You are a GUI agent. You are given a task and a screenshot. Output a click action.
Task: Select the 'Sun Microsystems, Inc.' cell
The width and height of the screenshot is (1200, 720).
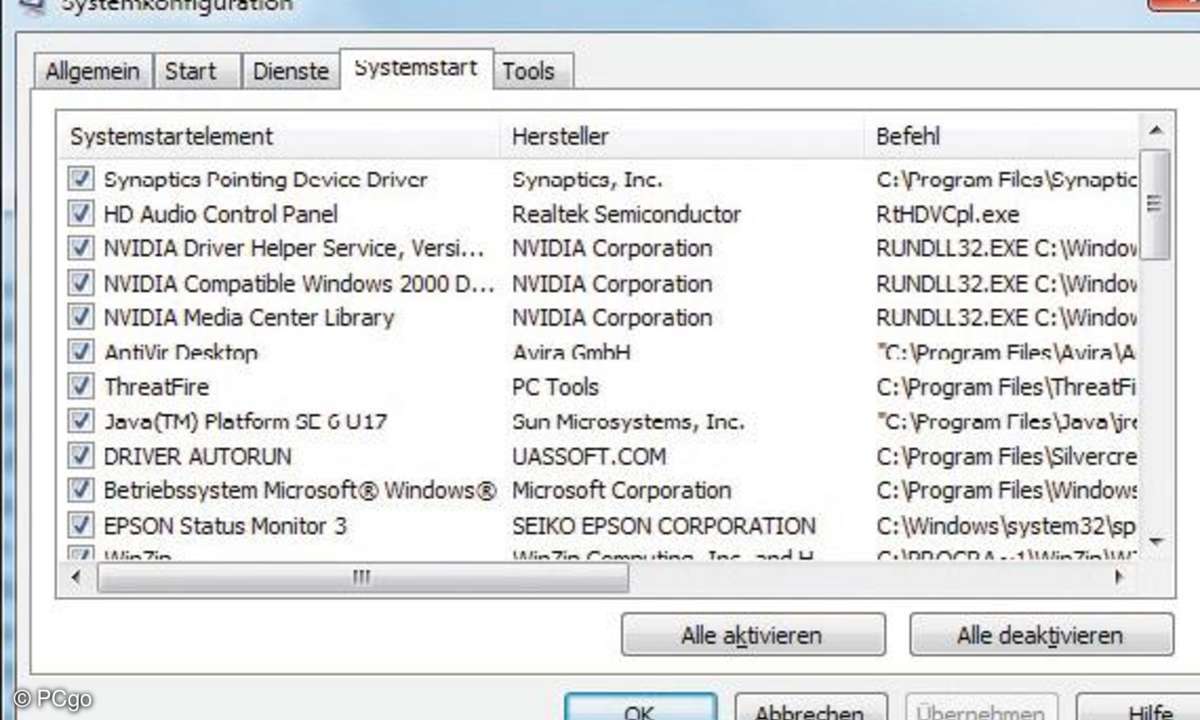coord(628,421)
